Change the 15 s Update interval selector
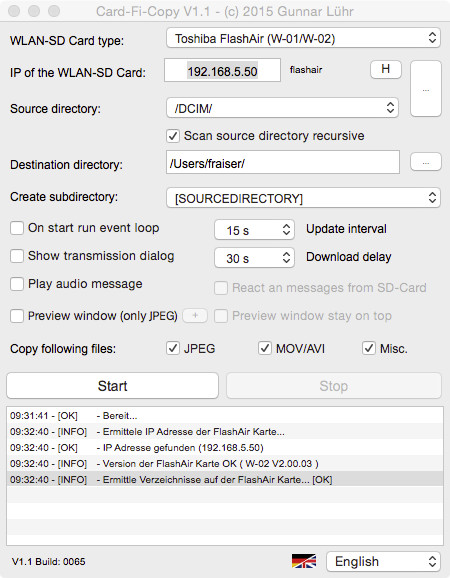This screenshot has width=450, height=578. 254,230
